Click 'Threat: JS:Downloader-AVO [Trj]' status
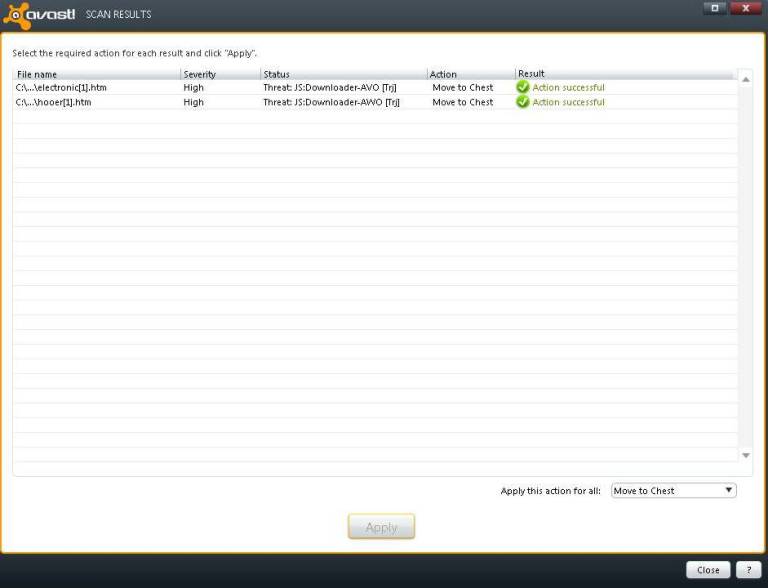Image resolution: width=768 pixels, height=588 pixels. tap(330, 88)
